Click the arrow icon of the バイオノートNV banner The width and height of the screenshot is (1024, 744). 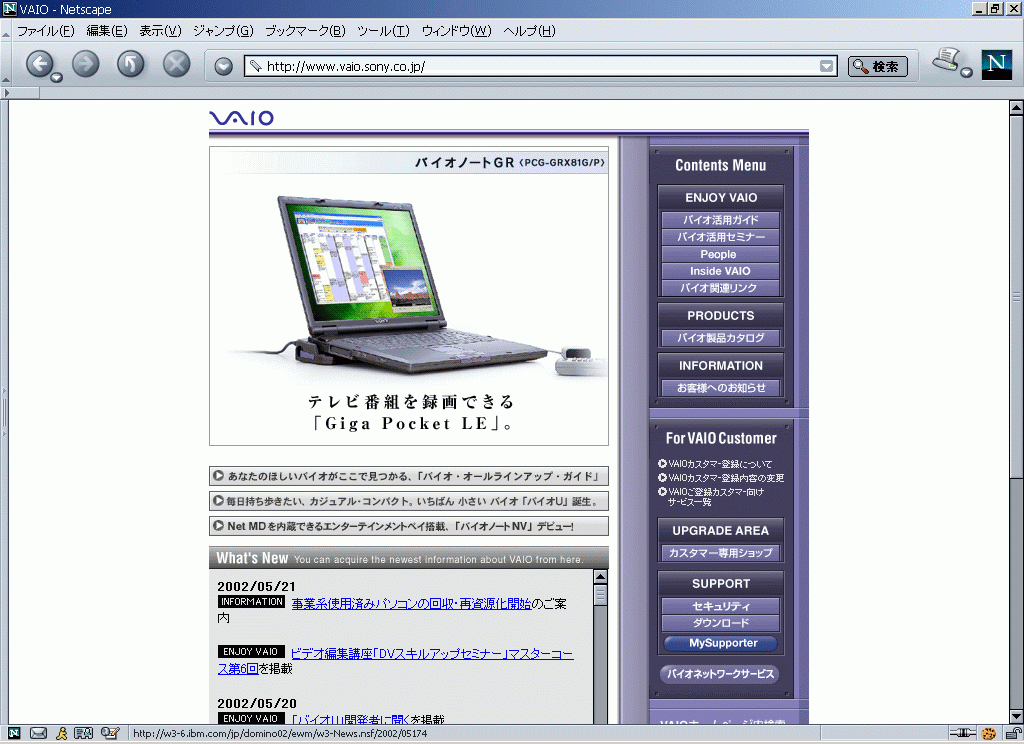click(219, 526)
